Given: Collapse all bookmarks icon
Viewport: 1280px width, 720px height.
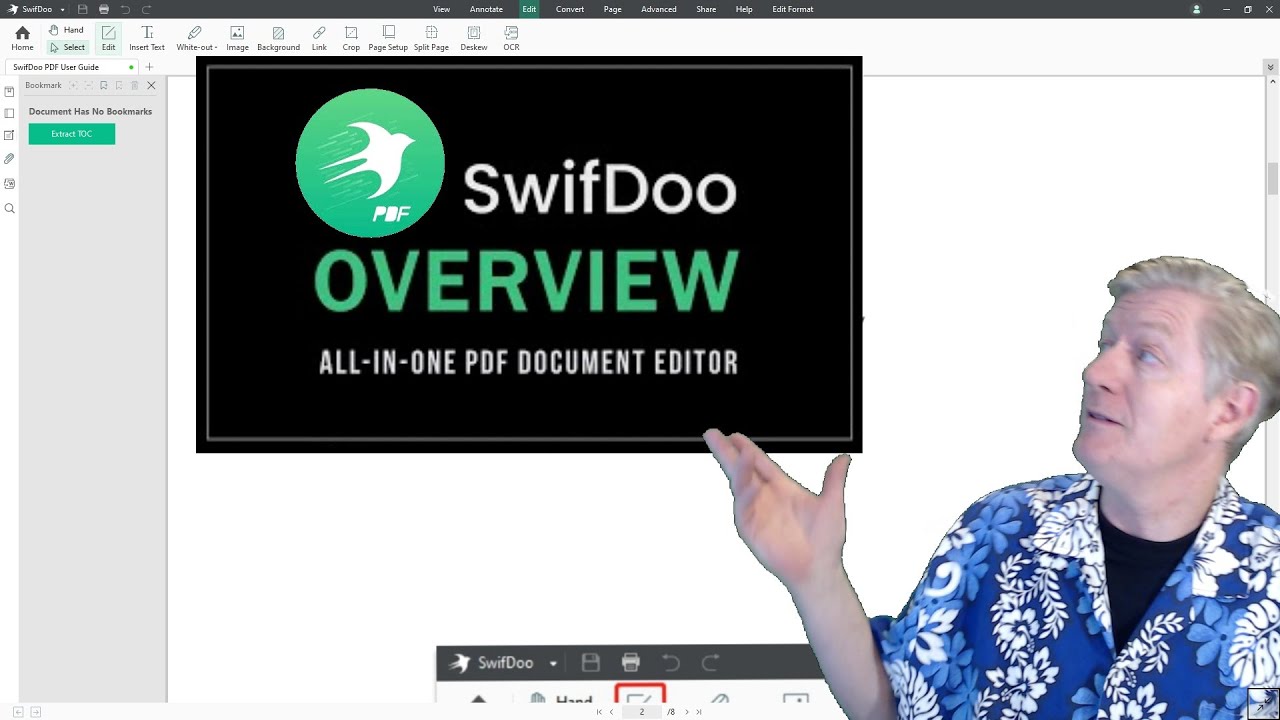Looking at the screenshot, I should [88, 86].
